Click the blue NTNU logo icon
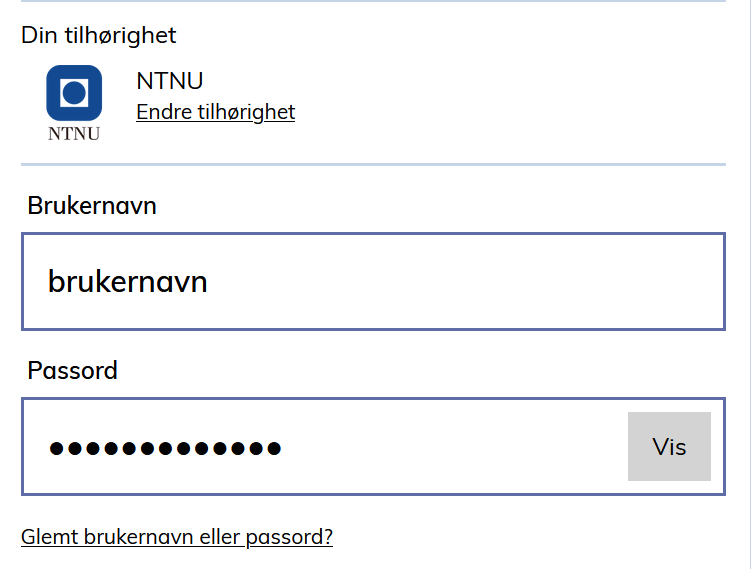Screen dimensions: 751x569 coord(74,93)
